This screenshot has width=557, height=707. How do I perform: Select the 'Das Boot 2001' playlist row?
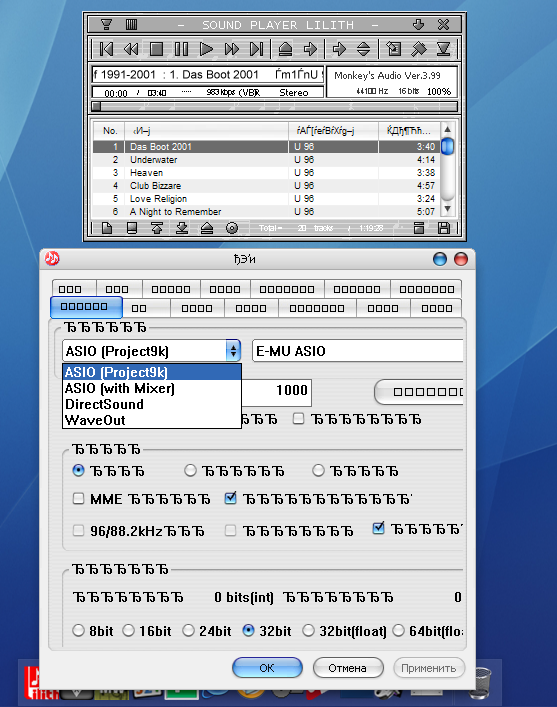pyautogui.click(x=266, y=147)
